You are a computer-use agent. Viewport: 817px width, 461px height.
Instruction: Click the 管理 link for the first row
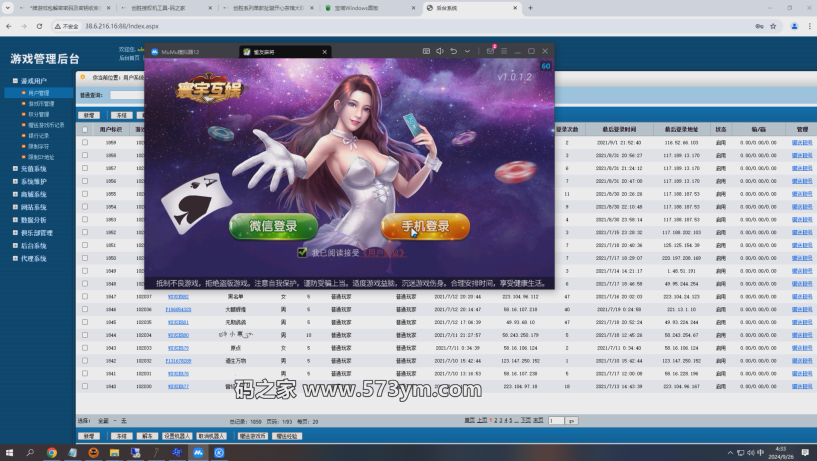click(x=802, y=142)
